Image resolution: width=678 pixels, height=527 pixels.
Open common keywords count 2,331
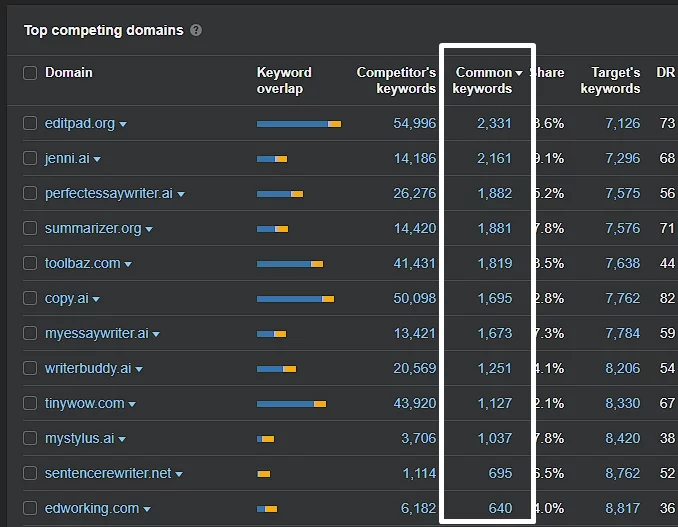click(x=494, y=124)
